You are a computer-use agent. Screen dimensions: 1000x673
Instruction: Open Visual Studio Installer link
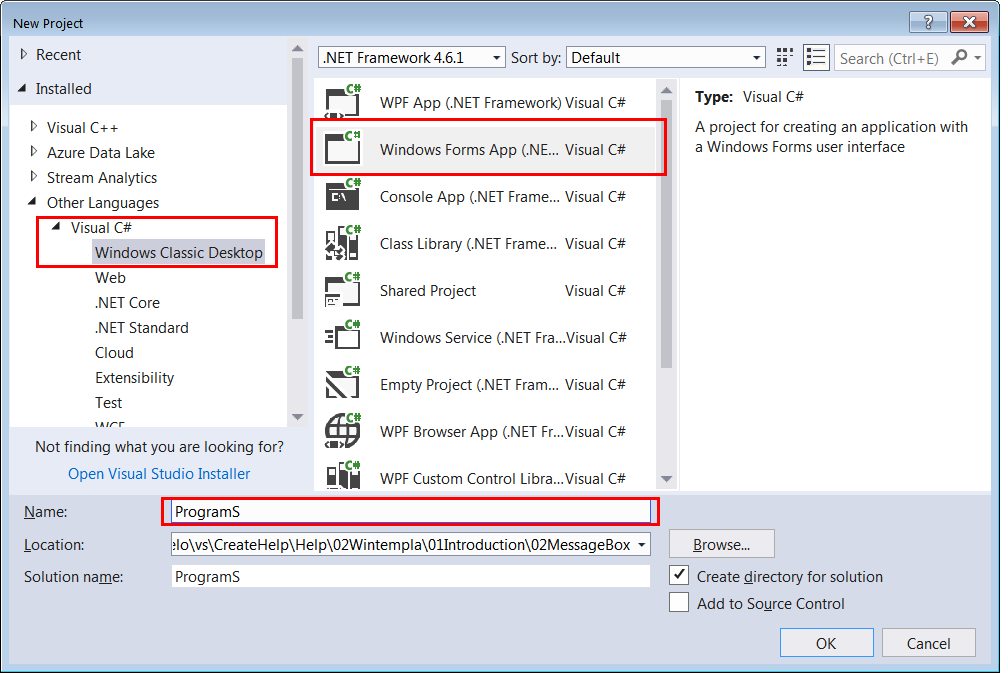(x=159, y=474)
